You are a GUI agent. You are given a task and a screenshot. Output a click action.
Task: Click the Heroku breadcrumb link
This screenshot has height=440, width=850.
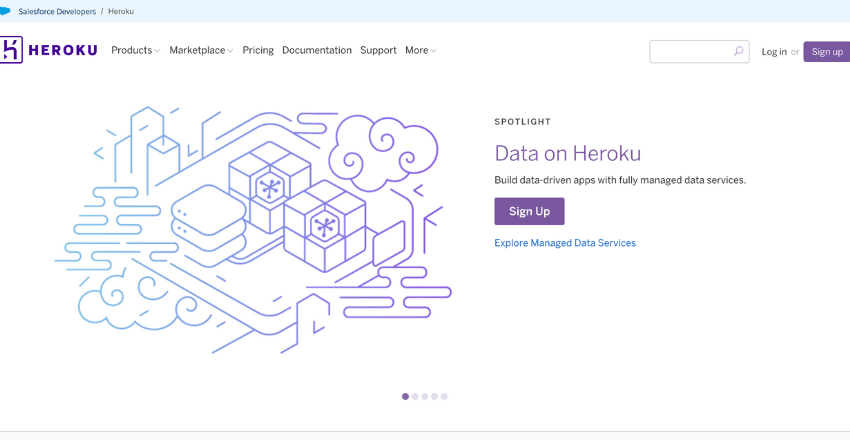click(121, 11)
